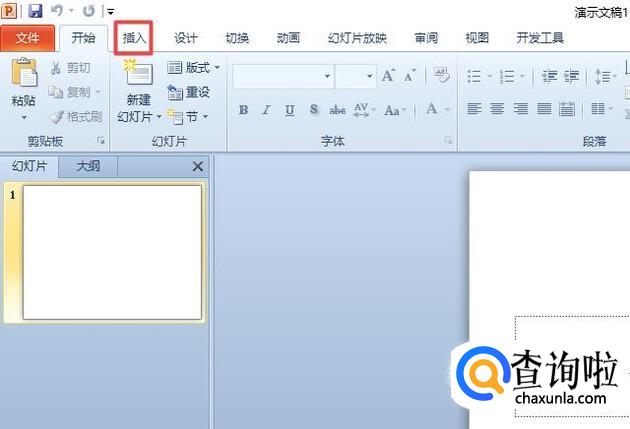Close the slides/outline pane

click(x=197, y=166)
